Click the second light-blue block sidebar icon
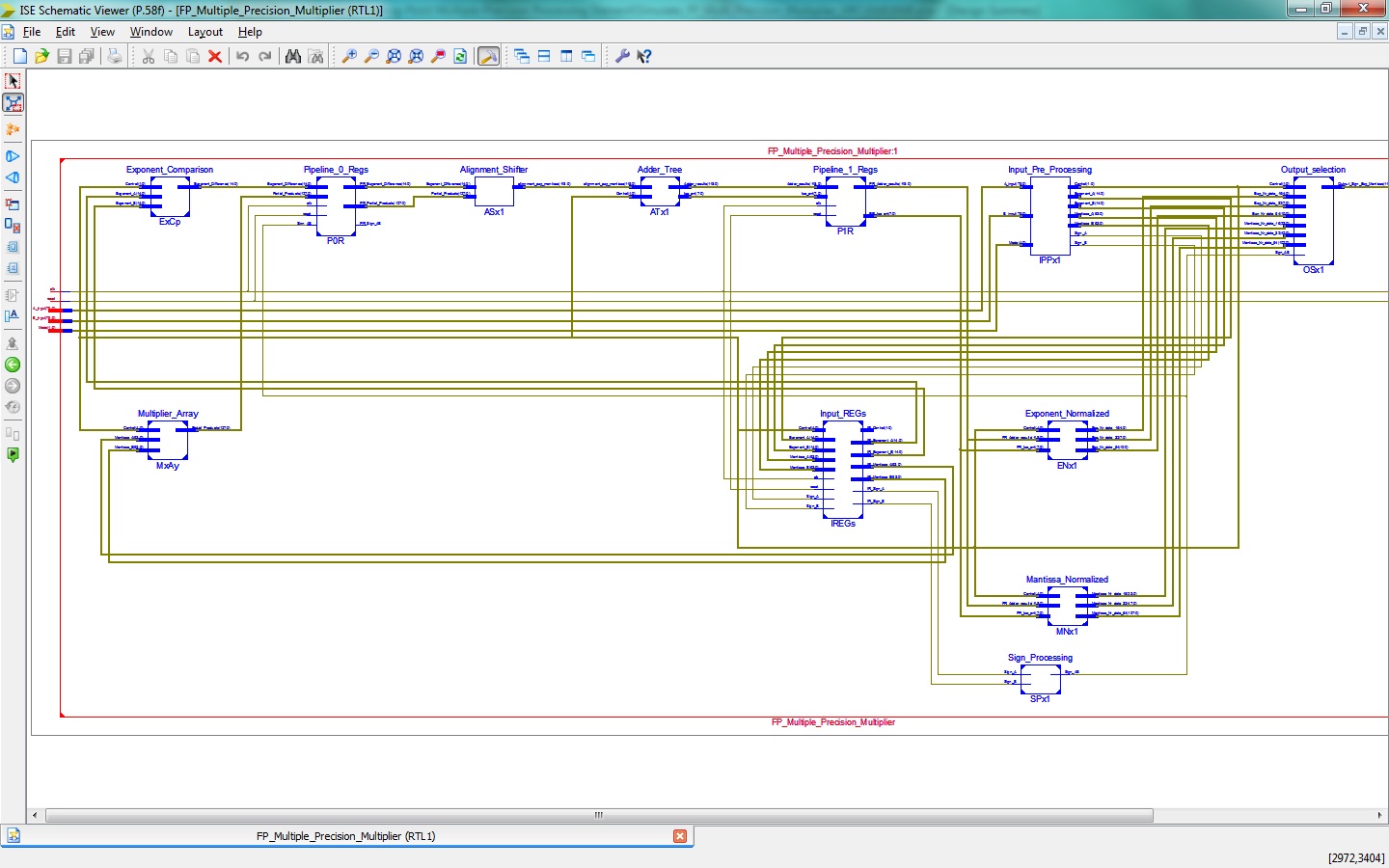1389x868 pixels. (x=13, y=268)
